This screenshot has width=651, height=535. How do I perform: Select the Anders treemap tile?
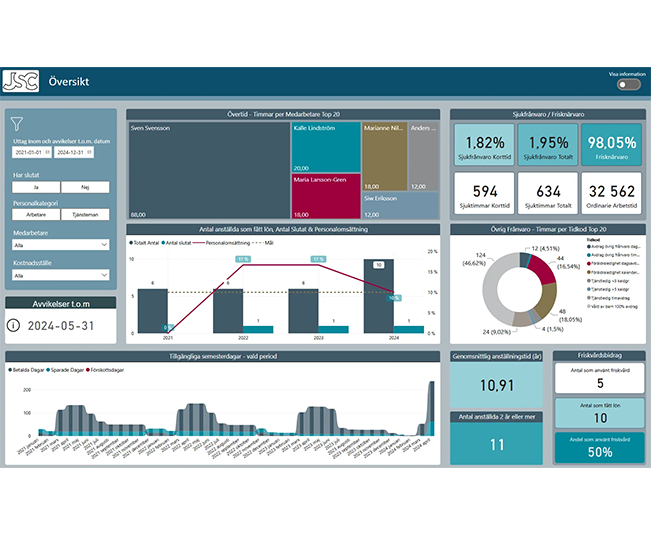click(423, 156)
